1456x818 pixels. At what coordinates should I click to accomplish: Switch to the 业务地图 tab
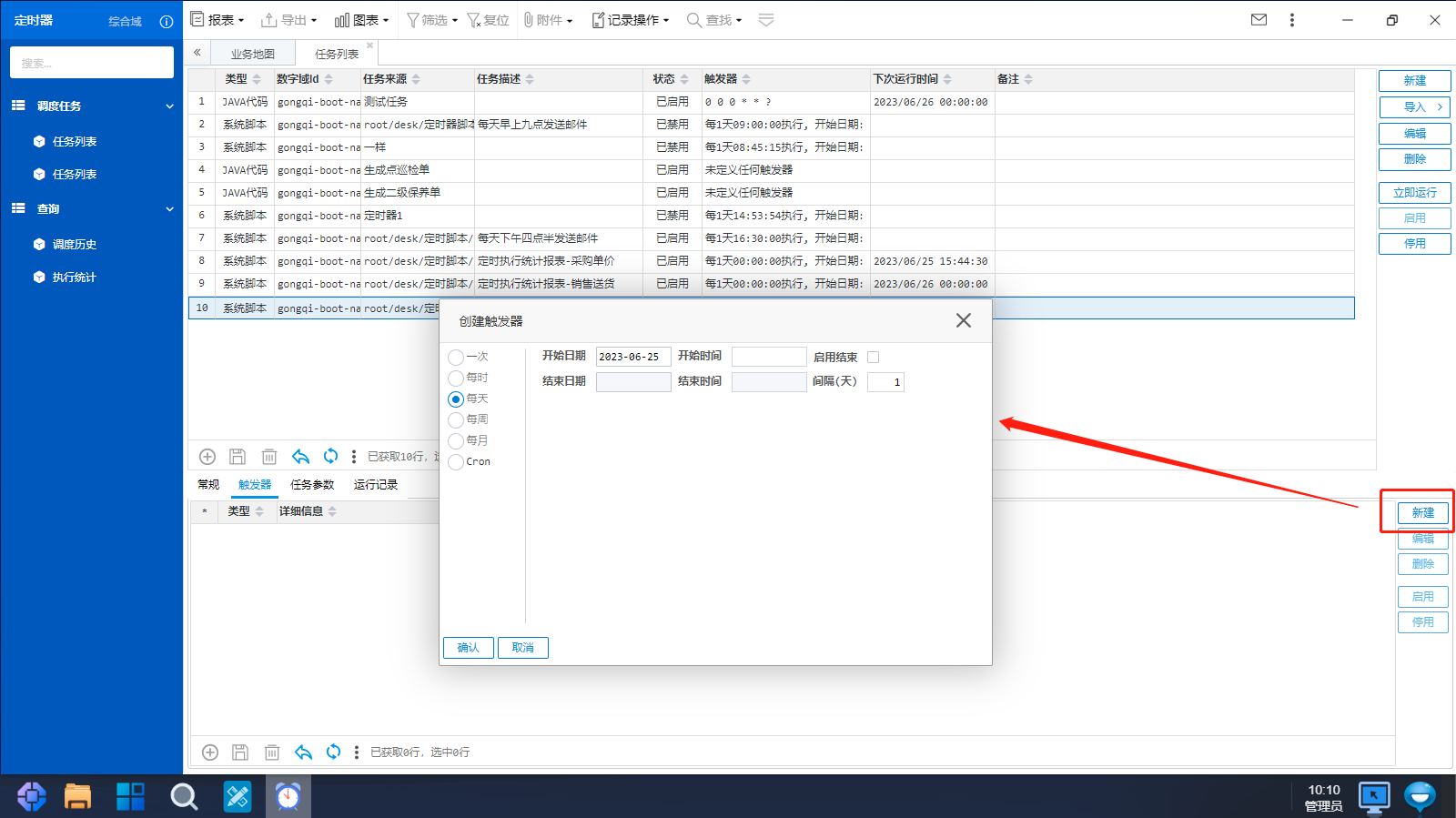point(252,54)
